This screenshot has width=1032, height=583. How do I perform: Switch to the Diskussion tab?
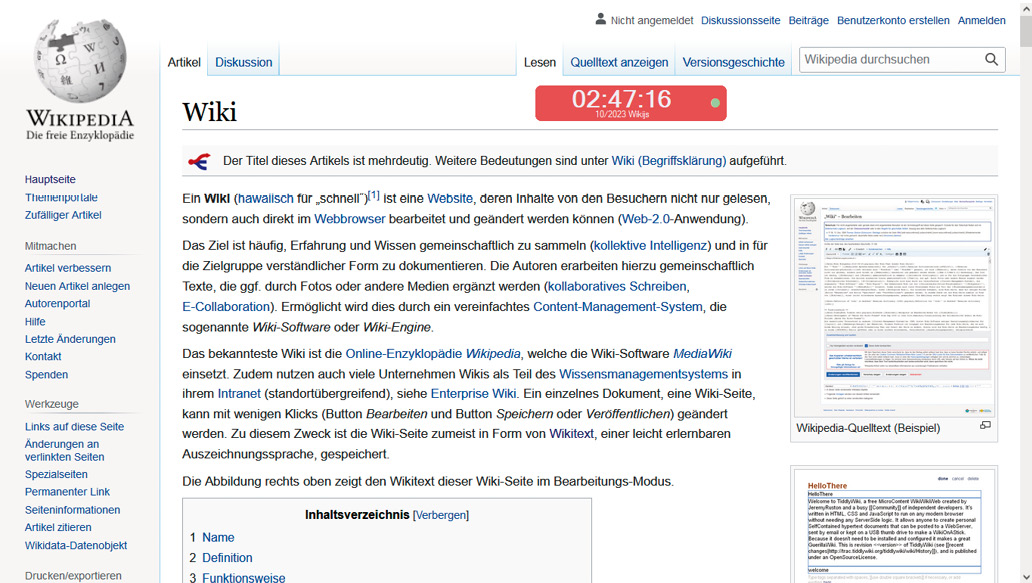244,63
